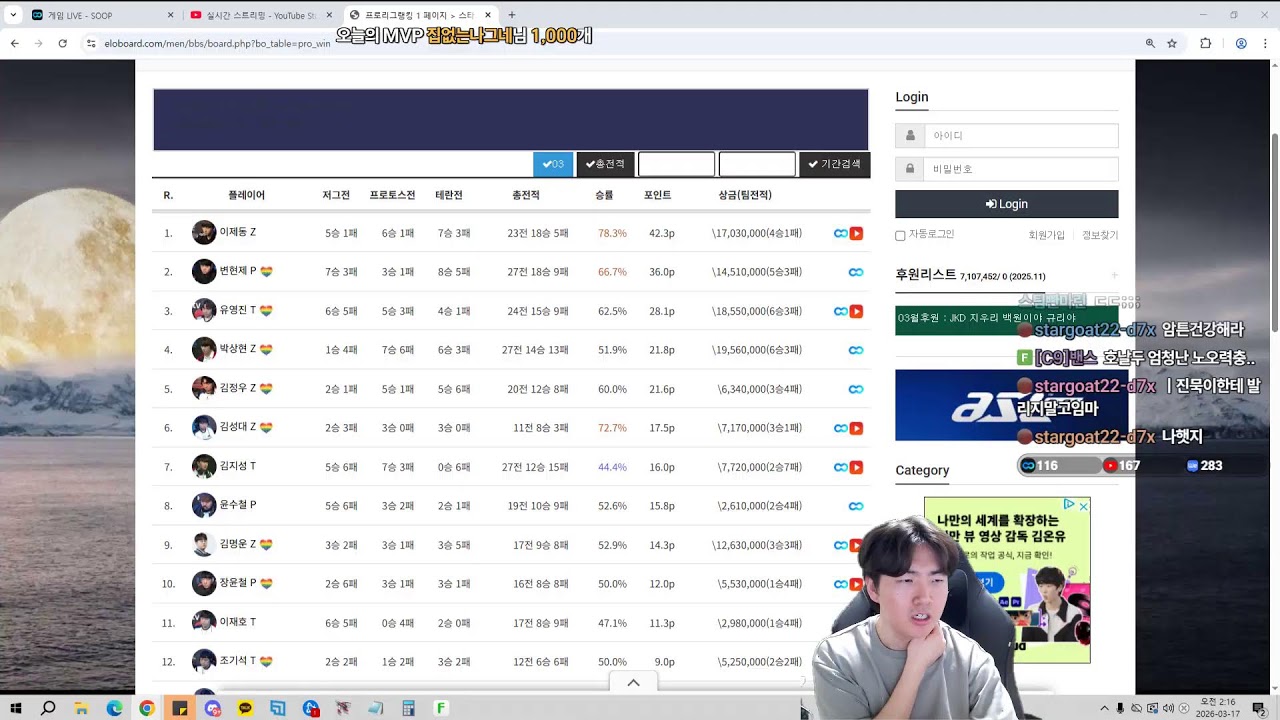This screenshot has height=720, width=1280.
Task: Click the second empty date field
Action: 757,164
